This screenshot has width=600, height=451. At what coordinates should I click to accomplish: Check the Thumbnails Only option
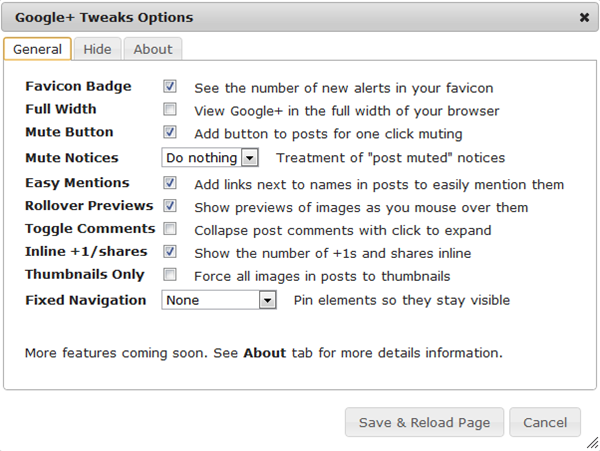pyautogui.click(x=170, y=275)
